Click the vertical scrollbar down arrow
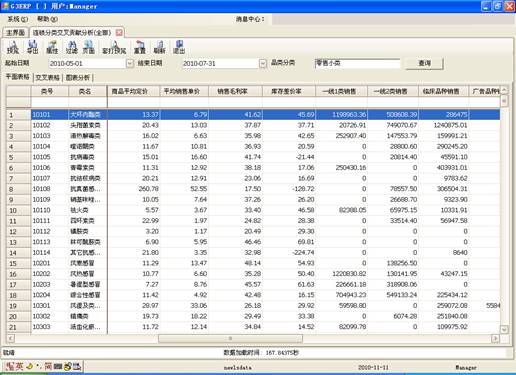 click(x=504, y=329)
